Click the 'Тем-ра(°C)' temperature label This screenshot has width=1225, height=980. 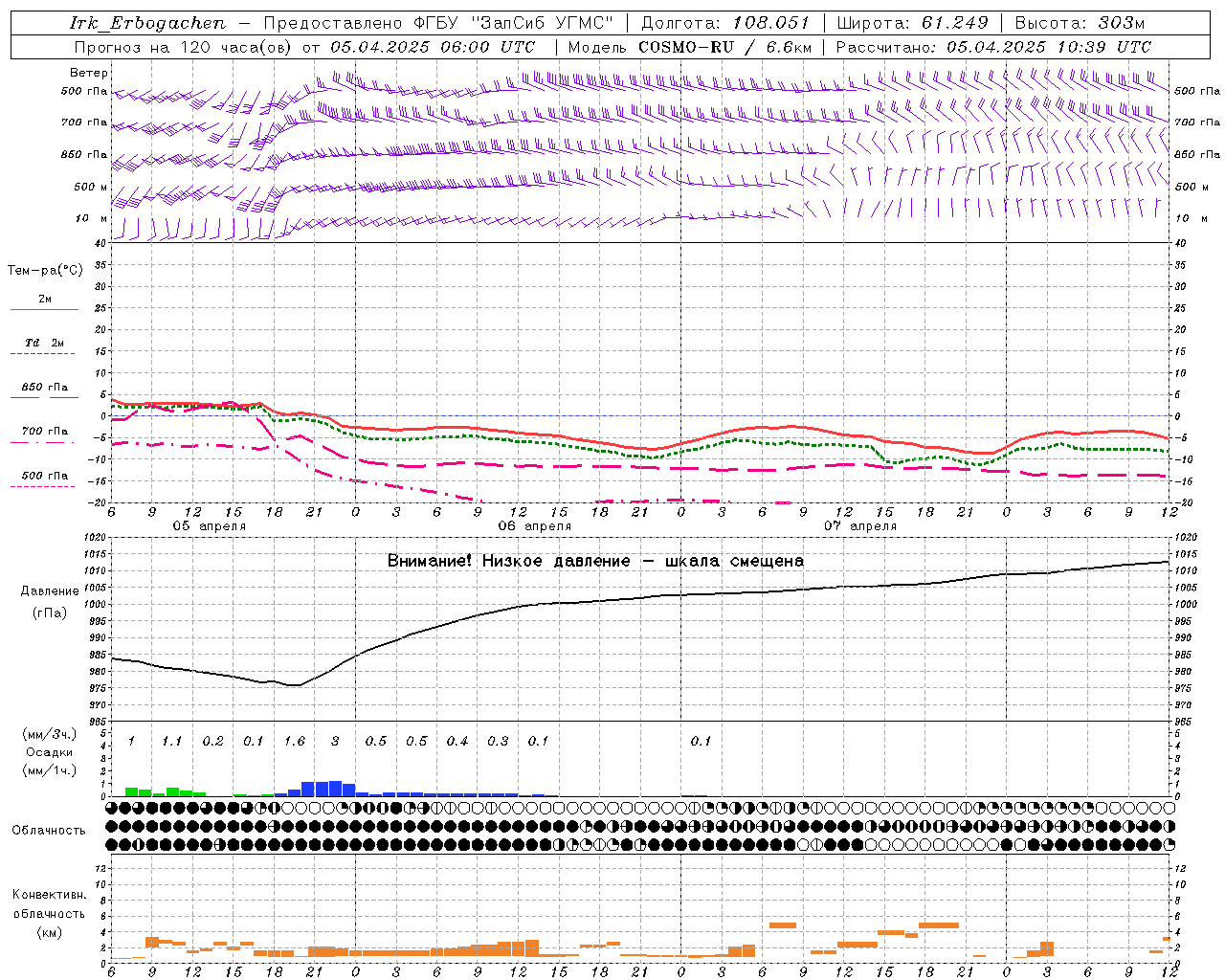click(x=45, y=271)
